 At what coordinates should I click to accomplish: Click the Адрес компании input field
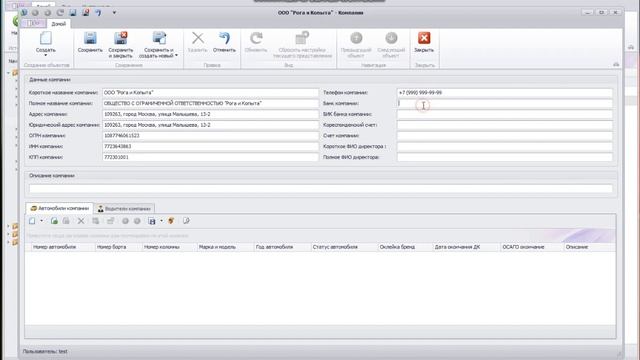[x=210, y=114]
